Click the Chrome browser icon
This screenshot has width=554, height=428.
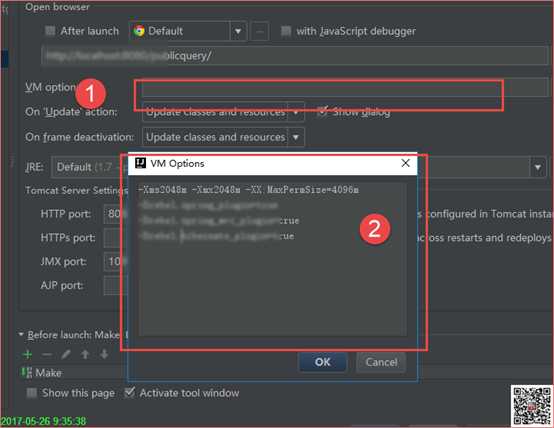(139, 31)
